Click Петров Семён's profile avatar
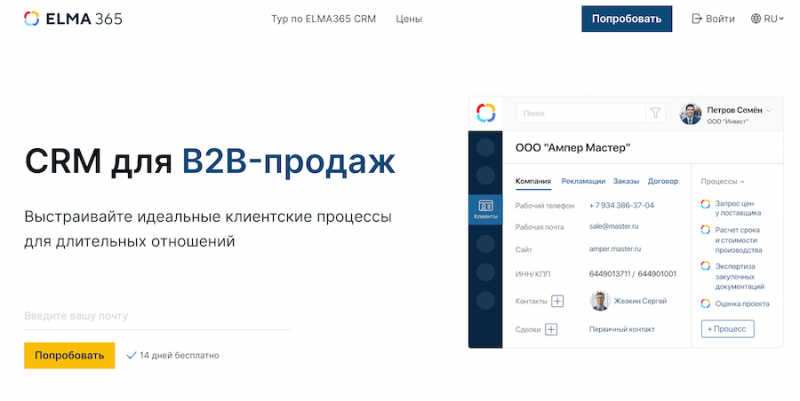800x401 pixels. [x=690, y=113]
